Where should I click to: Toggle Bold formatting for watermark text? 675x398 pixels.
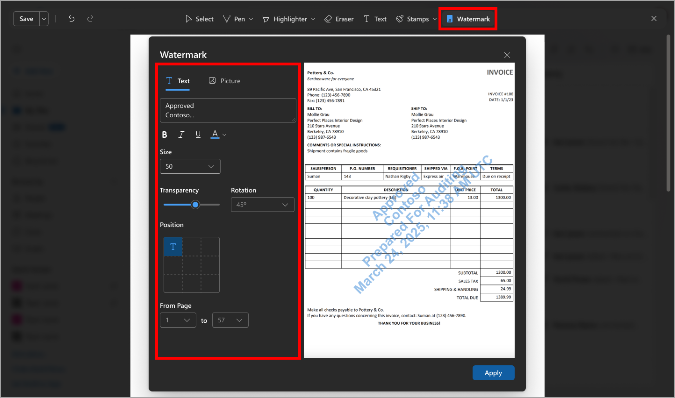(164, 135)
